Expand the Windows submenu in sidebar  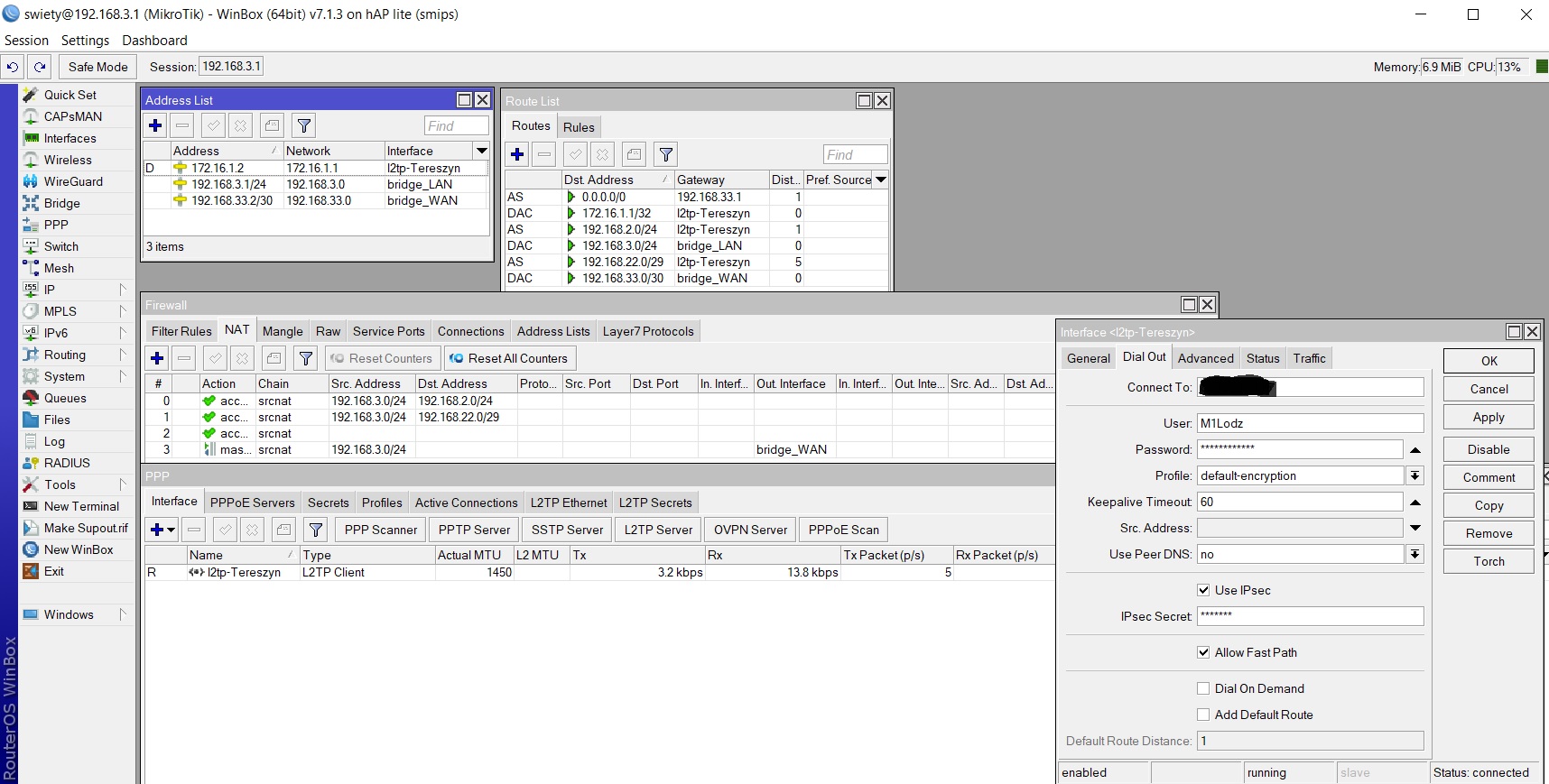point(123,614)
